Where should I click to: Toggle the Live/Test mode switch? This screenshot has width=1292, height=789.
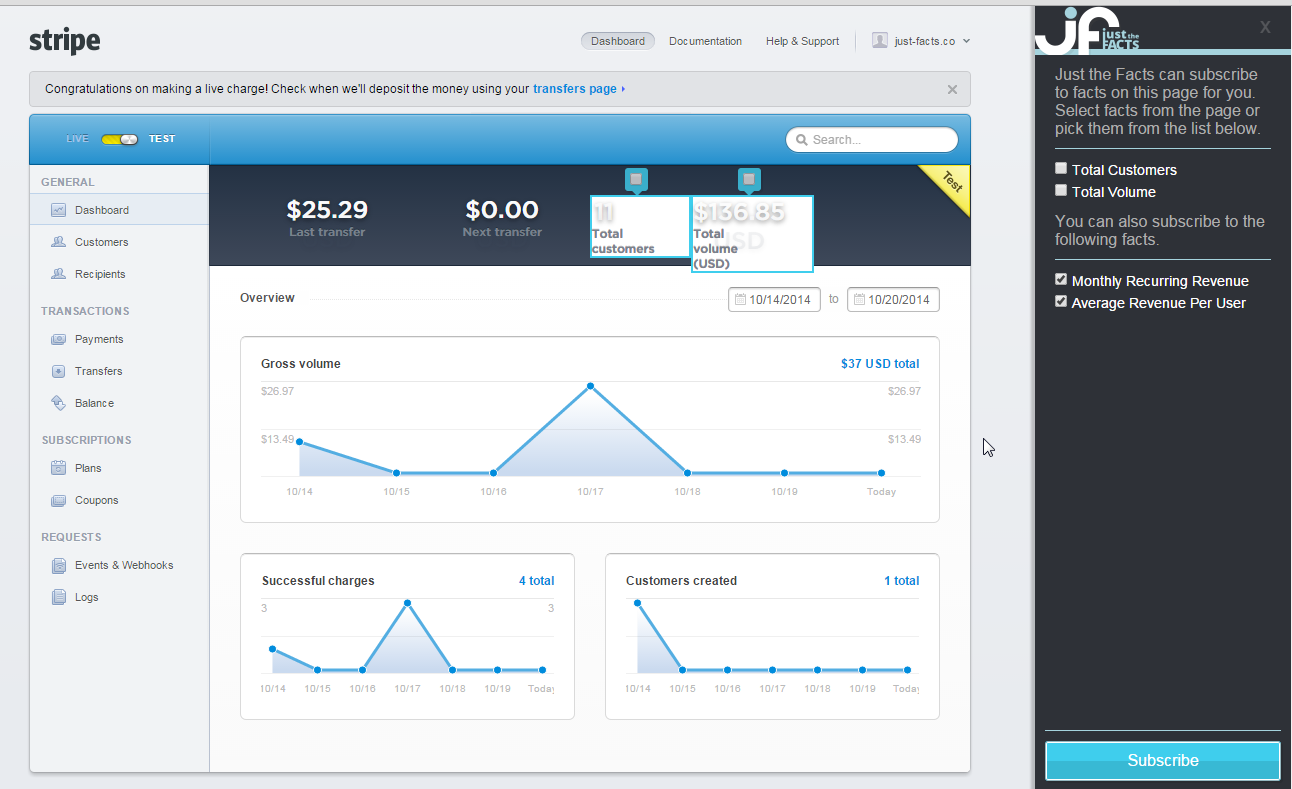[x=119, y=139]
